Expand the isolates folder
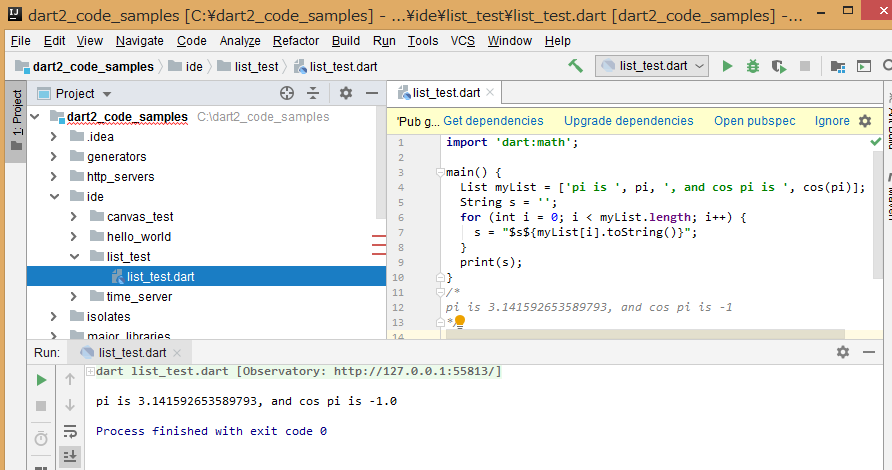This screenshot has width=892, height=470. click(53, 316)
